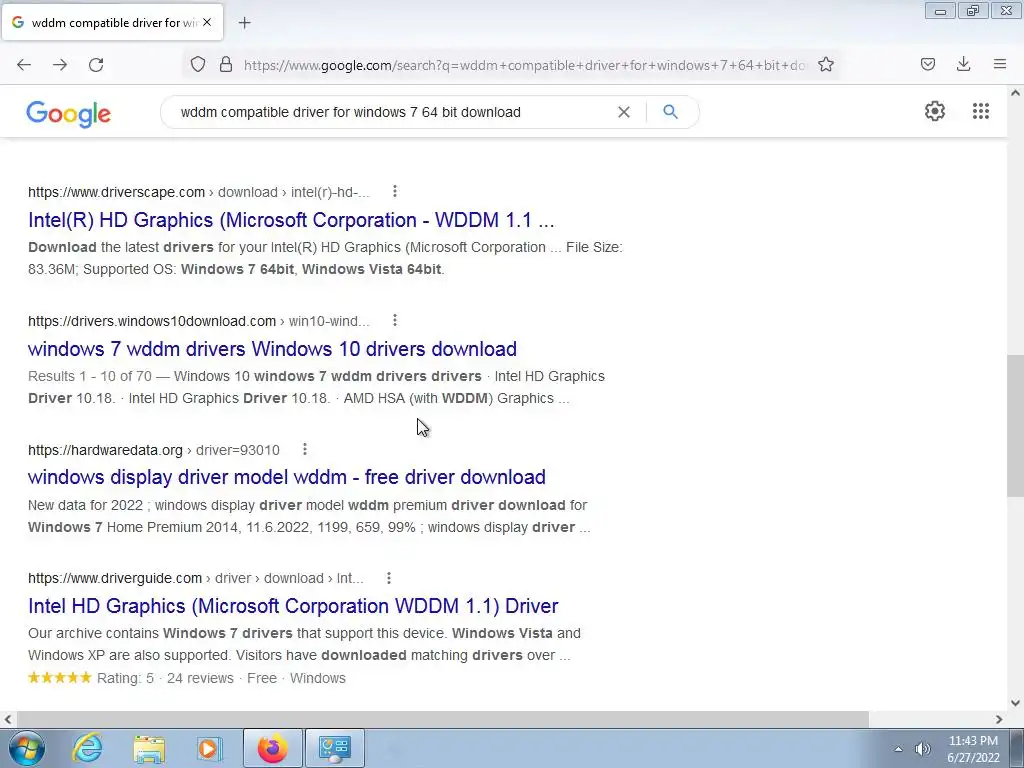This screenshot has height=768, width=1024.
Task: Click the scroll down arrow of vertical scrollbar
Action: tap(1015, 703)
